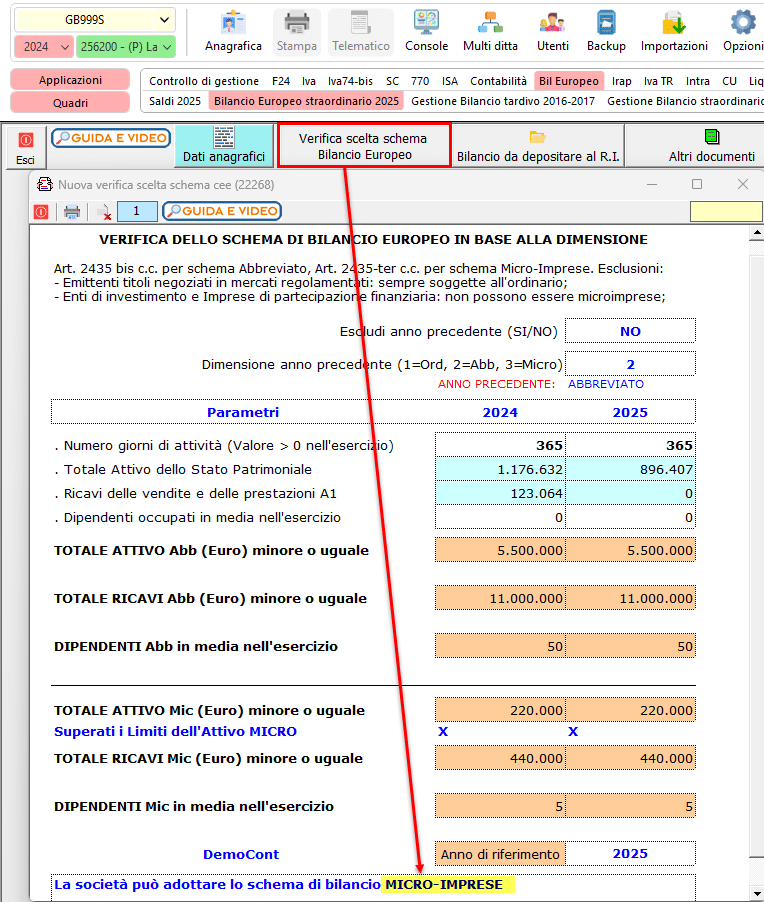Launch the Console icon
This screenshot has height=902, width=764.
pyautogui.click(x=426, y=32)
